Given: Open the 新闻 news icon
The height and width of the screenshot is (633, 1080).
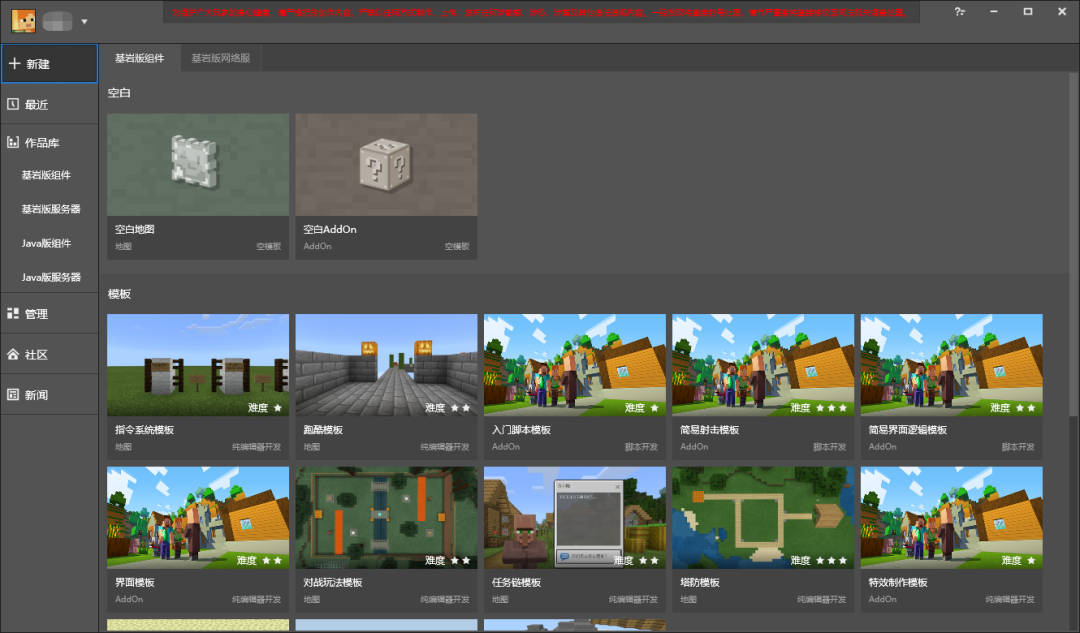Looking at the screenshot, I should [13, 395].
